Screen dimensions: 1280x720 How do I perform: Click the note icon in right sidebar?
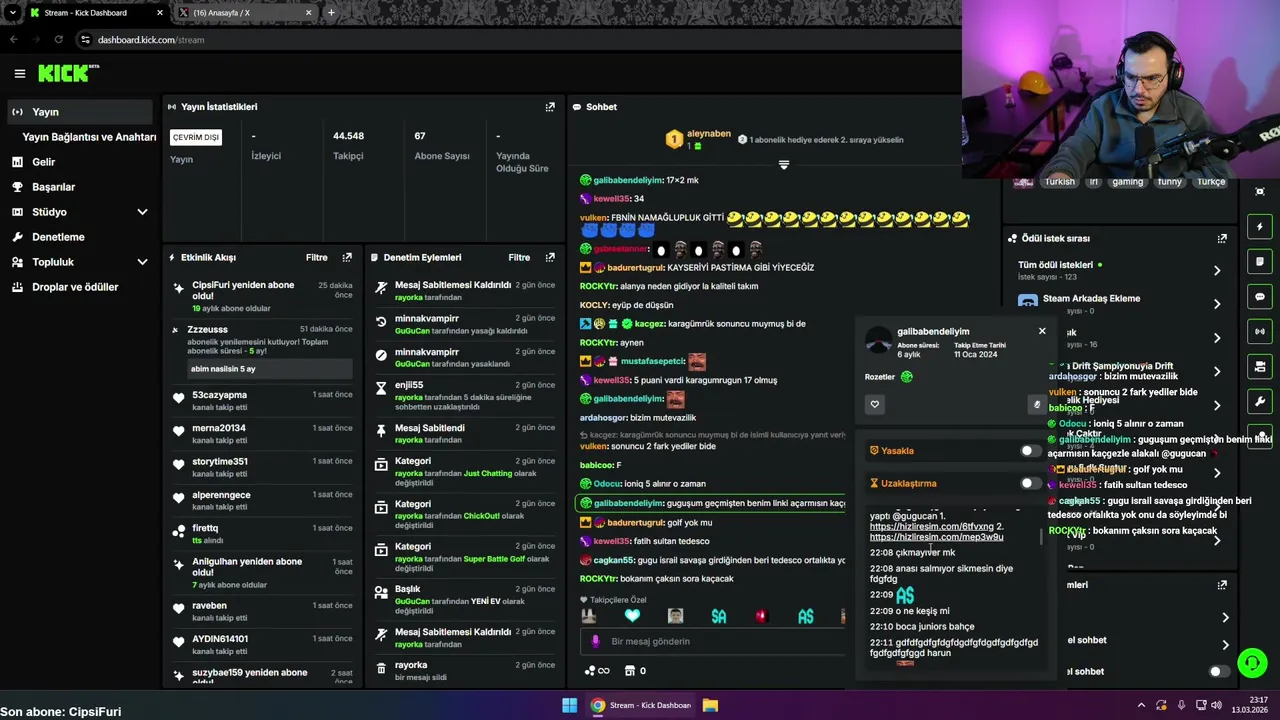point(1260,262)
